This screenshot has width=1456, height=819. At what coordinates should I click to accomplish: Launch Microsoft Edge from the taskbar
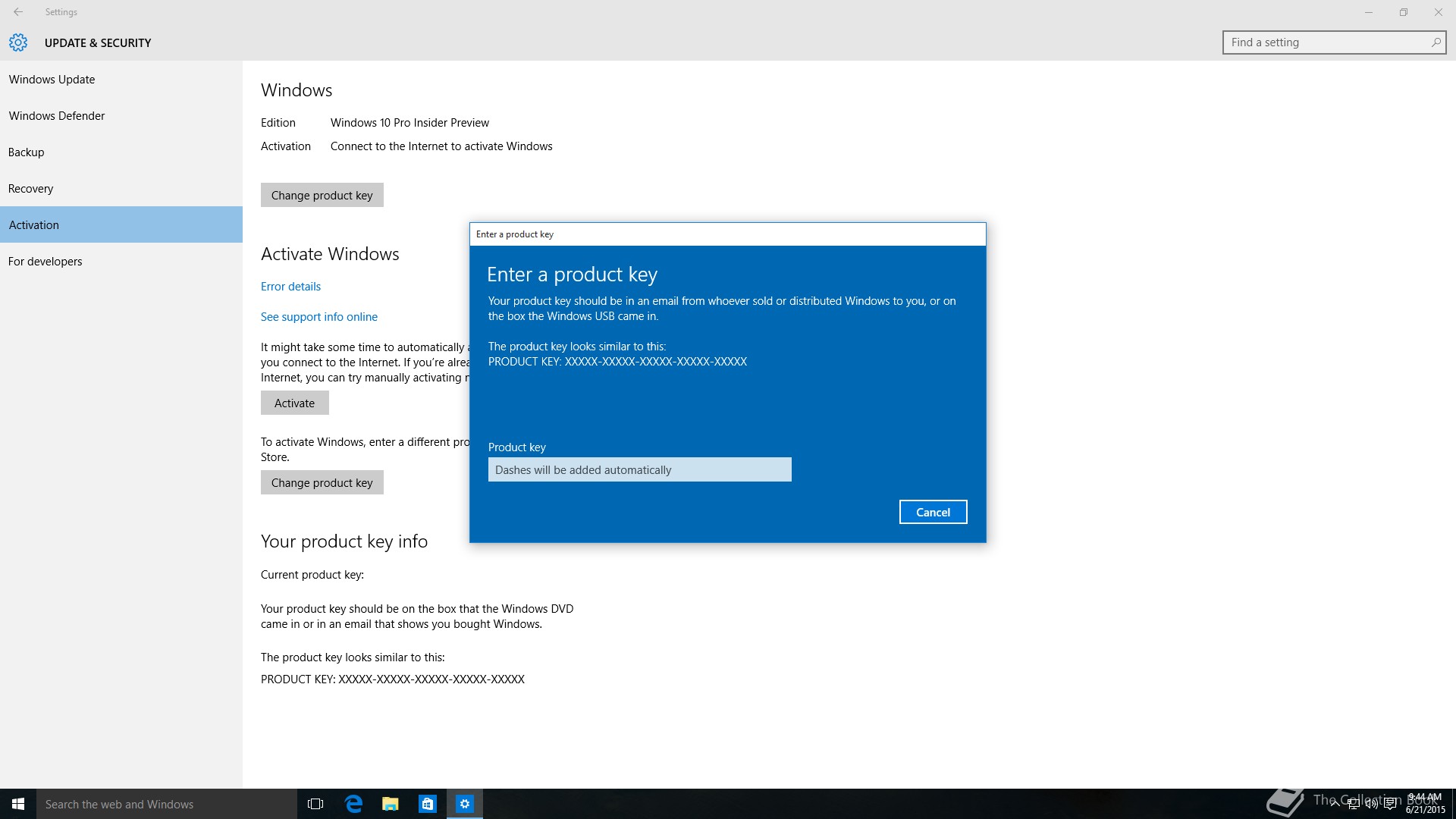click(x=353, y=804)
